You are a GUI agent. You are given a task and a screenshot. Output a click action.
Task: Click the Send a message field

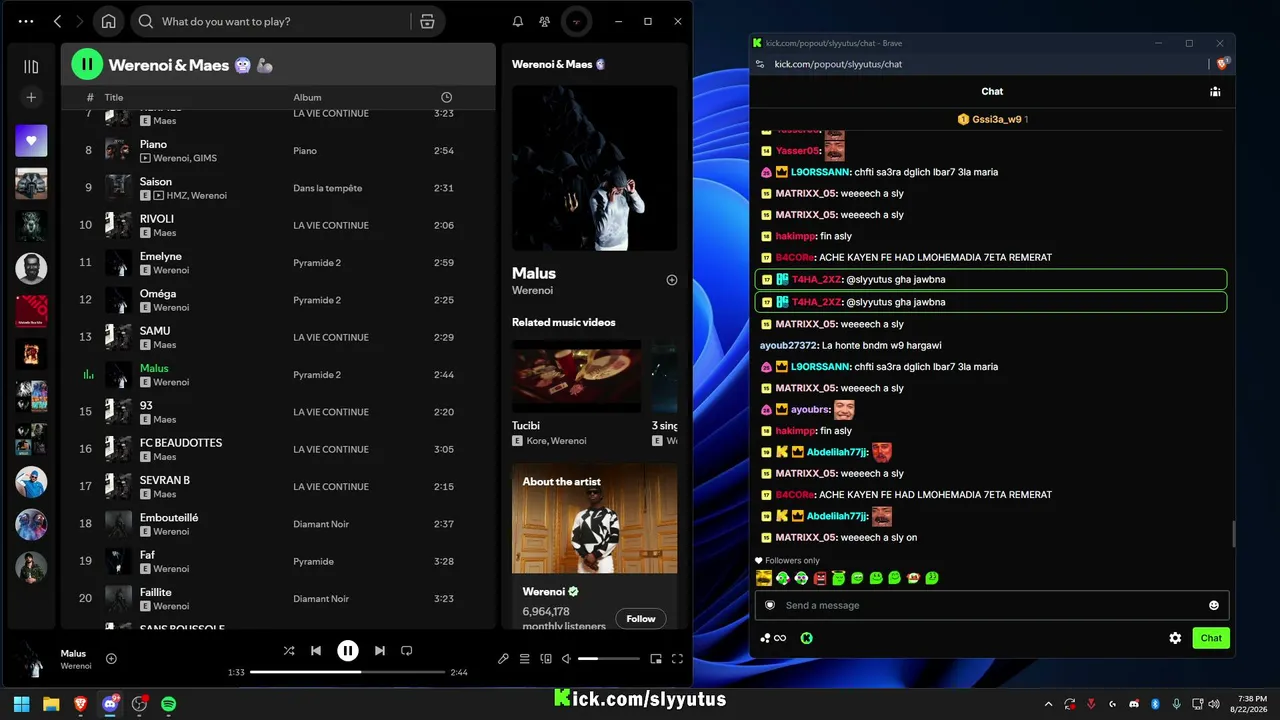coord(992,605)
